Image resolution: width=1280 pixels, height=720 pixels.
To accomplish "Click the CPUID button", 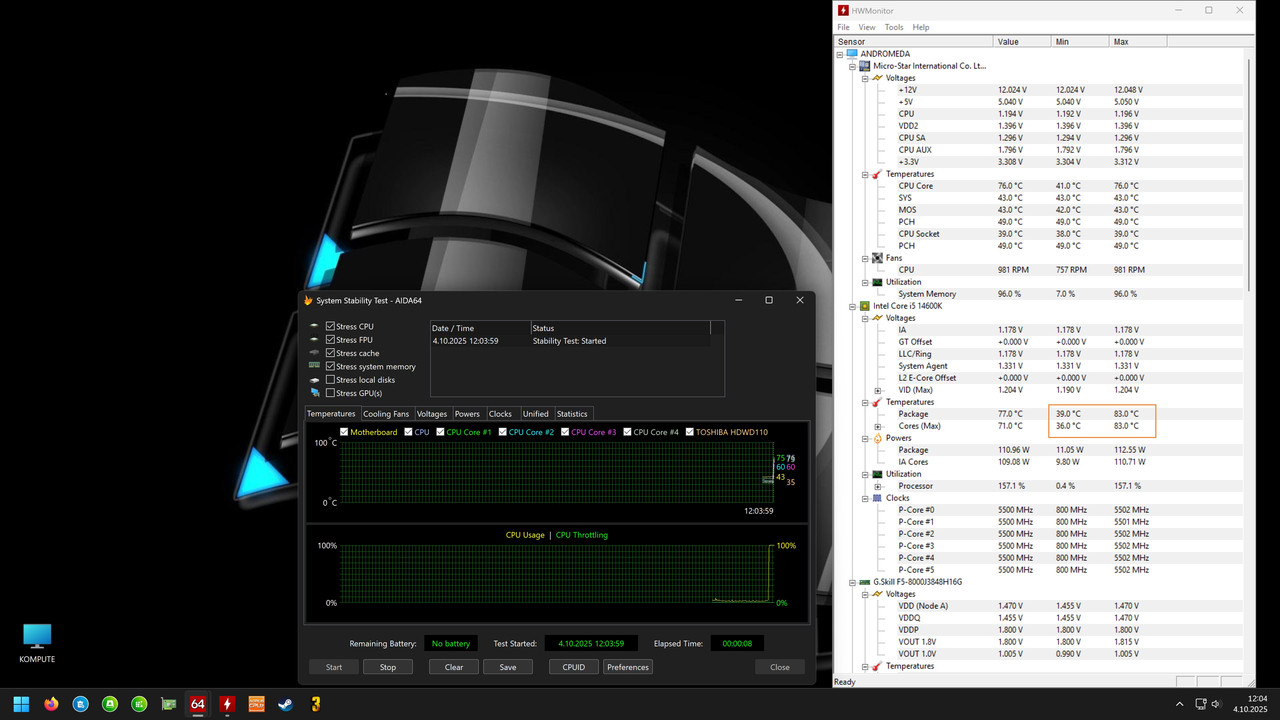I will tap(574, 667).
